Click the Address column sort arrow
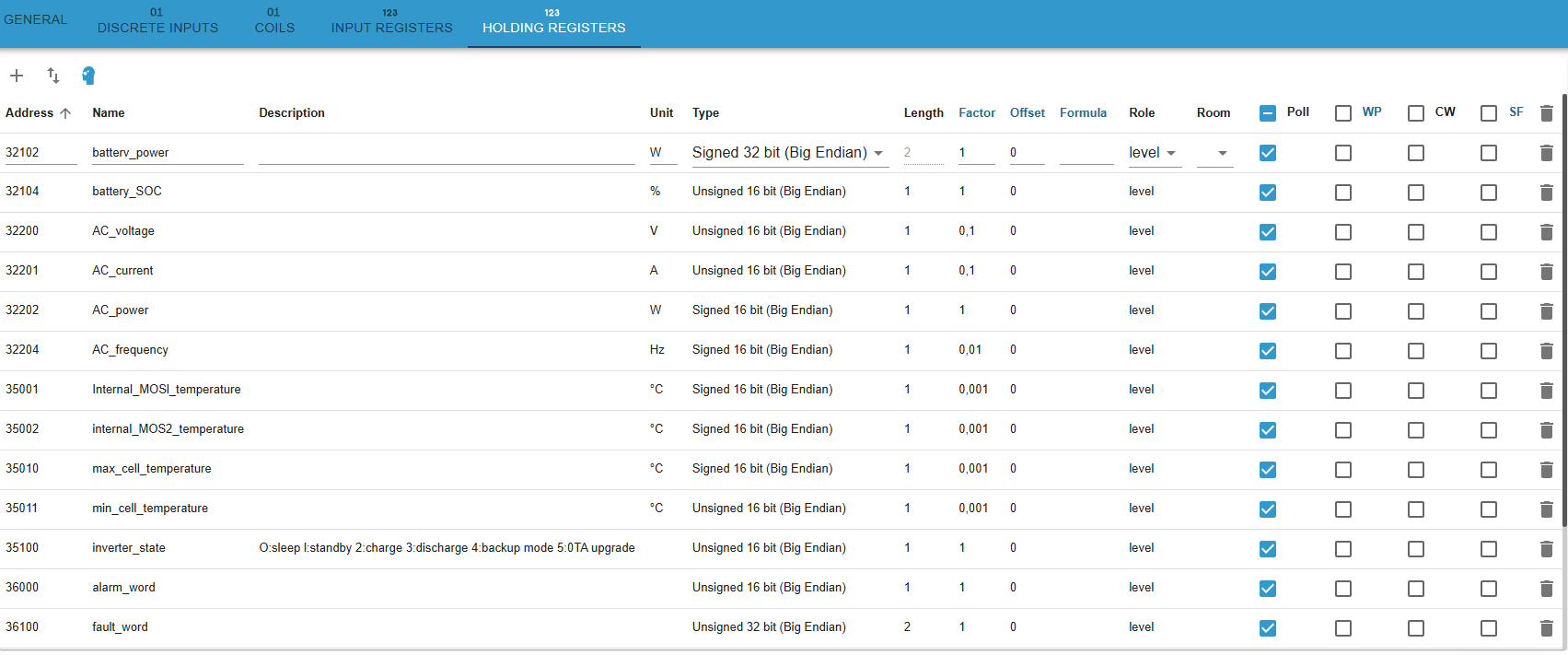The image size is (1568, 655). (65, 113)
